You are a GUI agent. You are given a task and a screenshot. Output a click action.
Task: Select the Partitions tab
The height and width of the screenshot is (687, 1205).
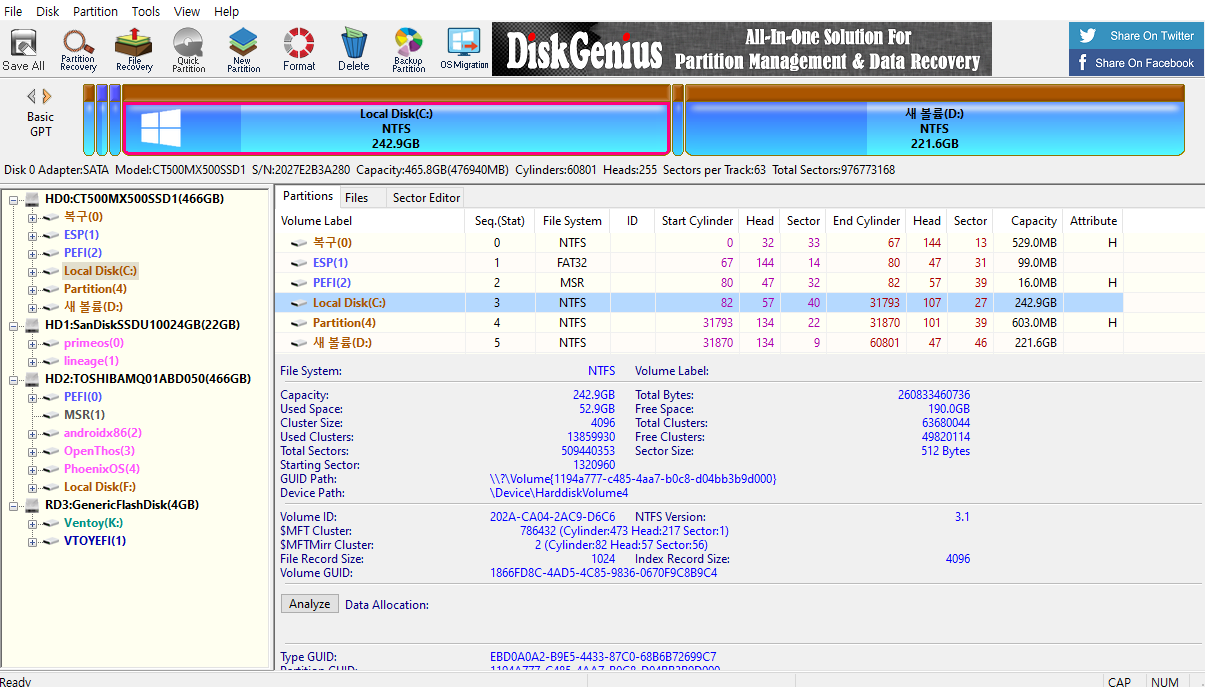308,196
